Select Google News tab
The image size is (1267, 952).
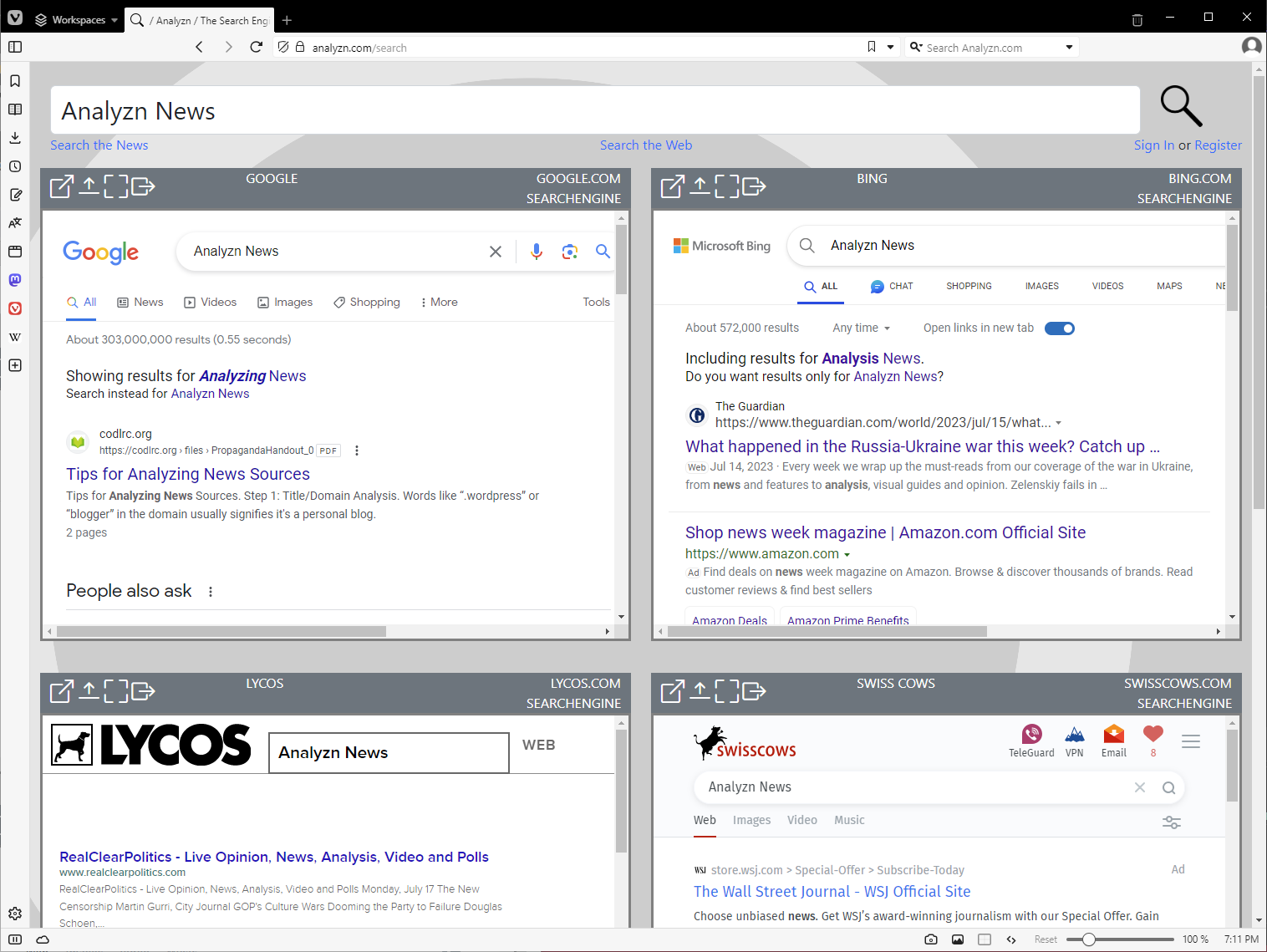coord(140,303)
